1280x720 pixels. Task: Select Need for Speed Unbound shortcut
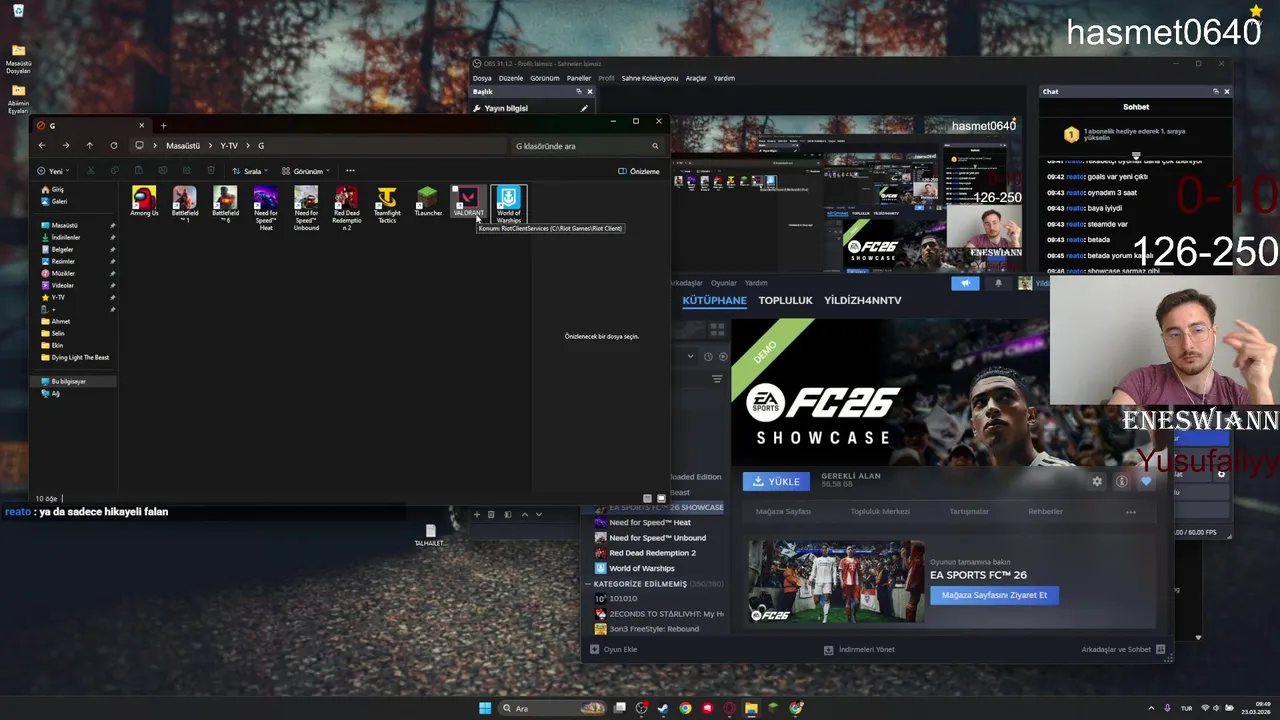click(x=306, y=208)
